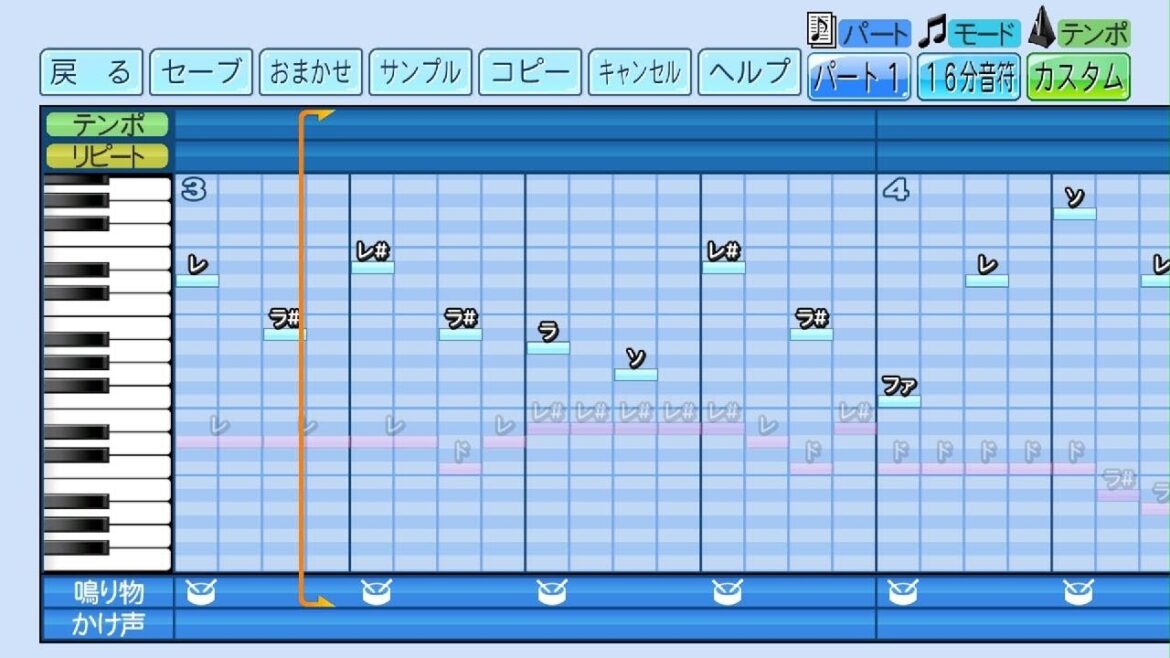Screen dimensions: 1170x658
Task: Toggle the テンポ track label
Action: click(x=107, y=124)
